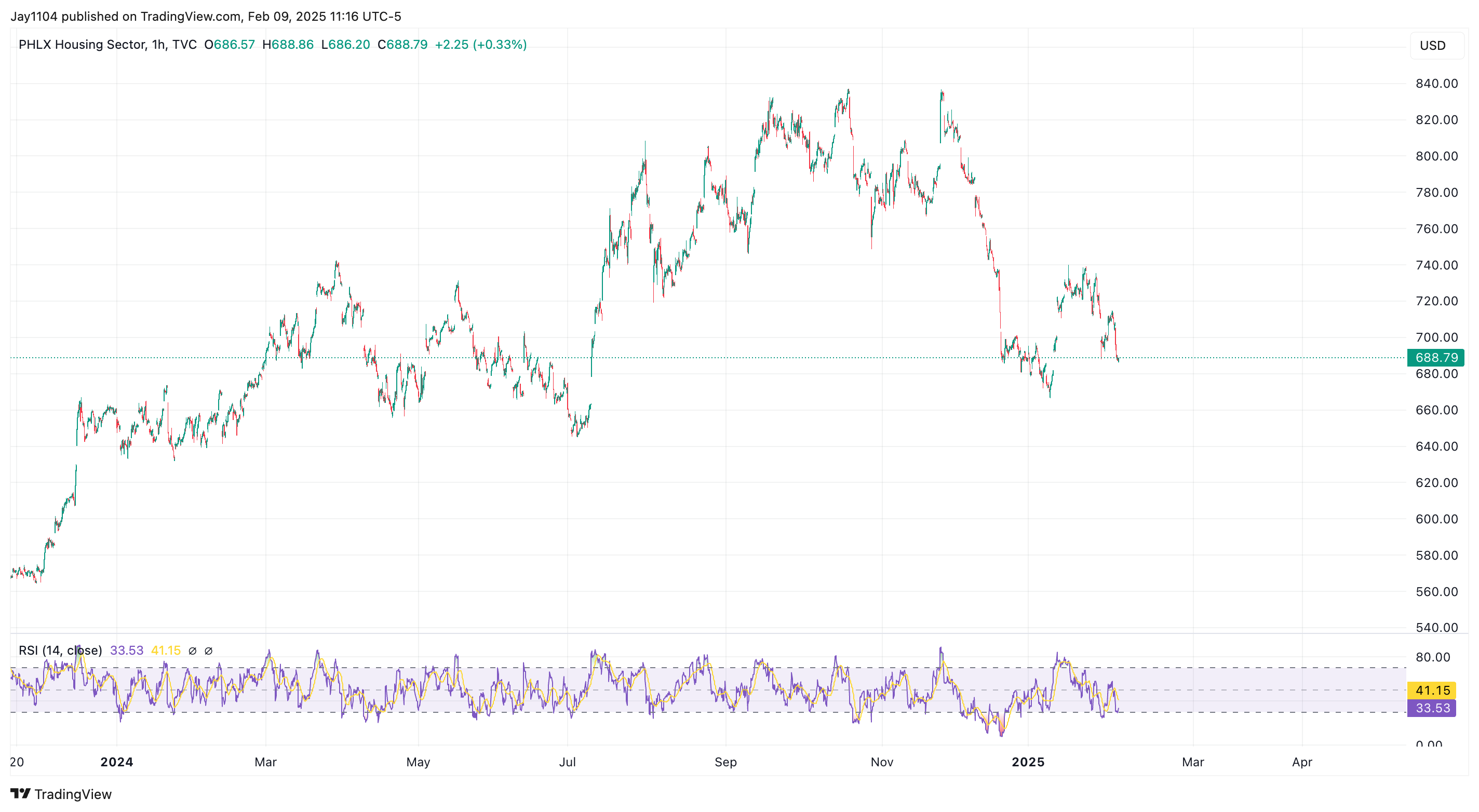Click the 640.00 price scale label
Viewport: 1479px width, 812px height.
pyautogui.click(x=1436, y=446)
